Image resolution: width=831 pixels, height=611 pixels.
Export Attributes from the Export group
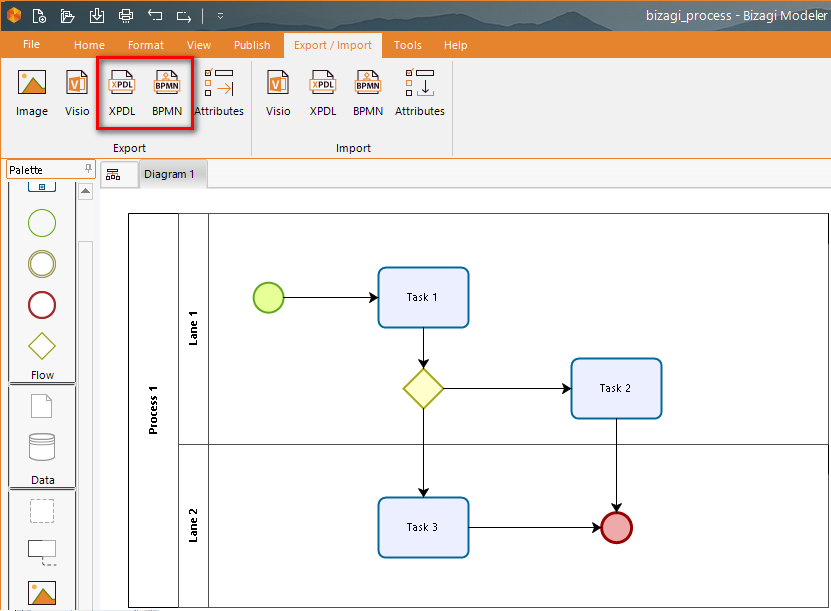pos(219,92)
